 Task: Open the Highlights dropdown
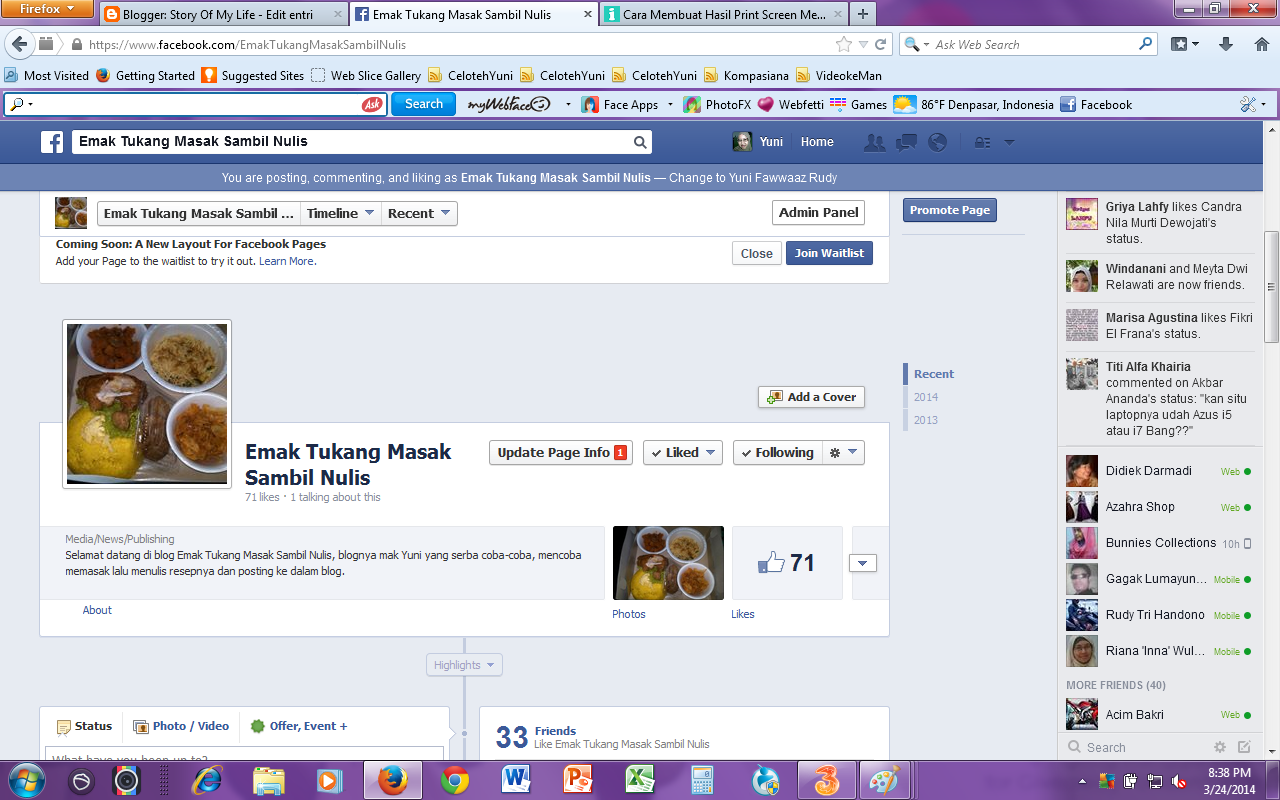465,665
